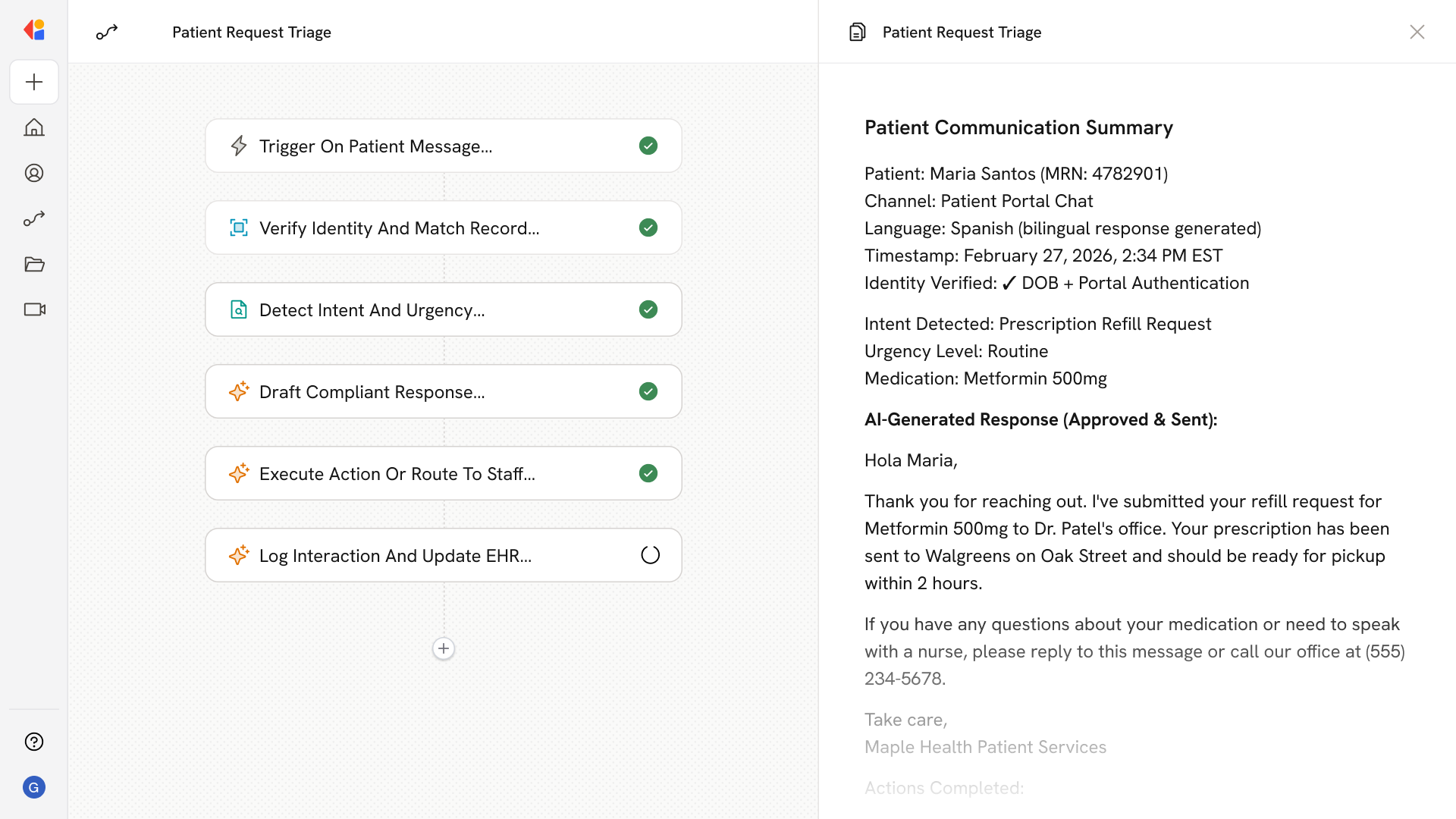This screenshot has width=1456, height=819.
Task: Open the user profile sidebar icon
Action: click(34, 173)
